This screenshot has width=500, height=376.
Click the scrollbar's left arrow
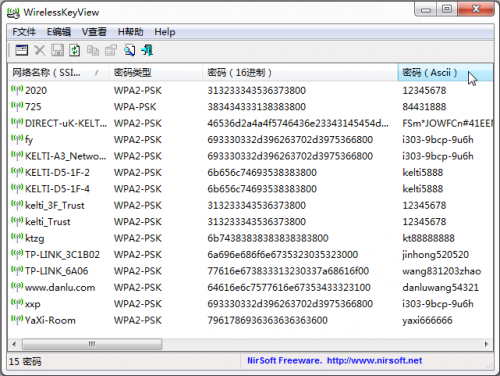(x=14, y=344)
